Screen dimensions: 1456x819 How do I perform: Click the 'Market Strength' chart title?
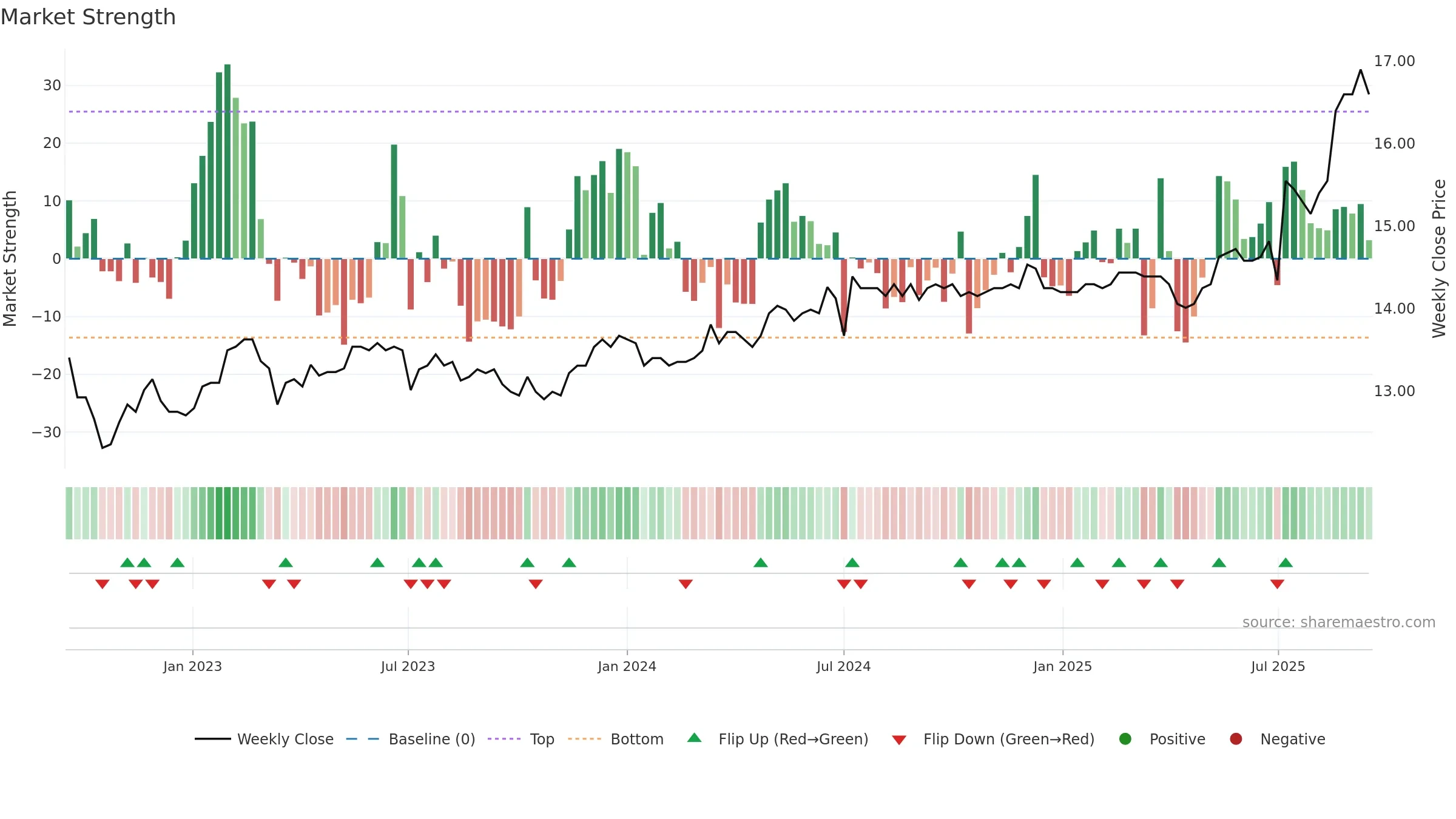click(88, 17)
